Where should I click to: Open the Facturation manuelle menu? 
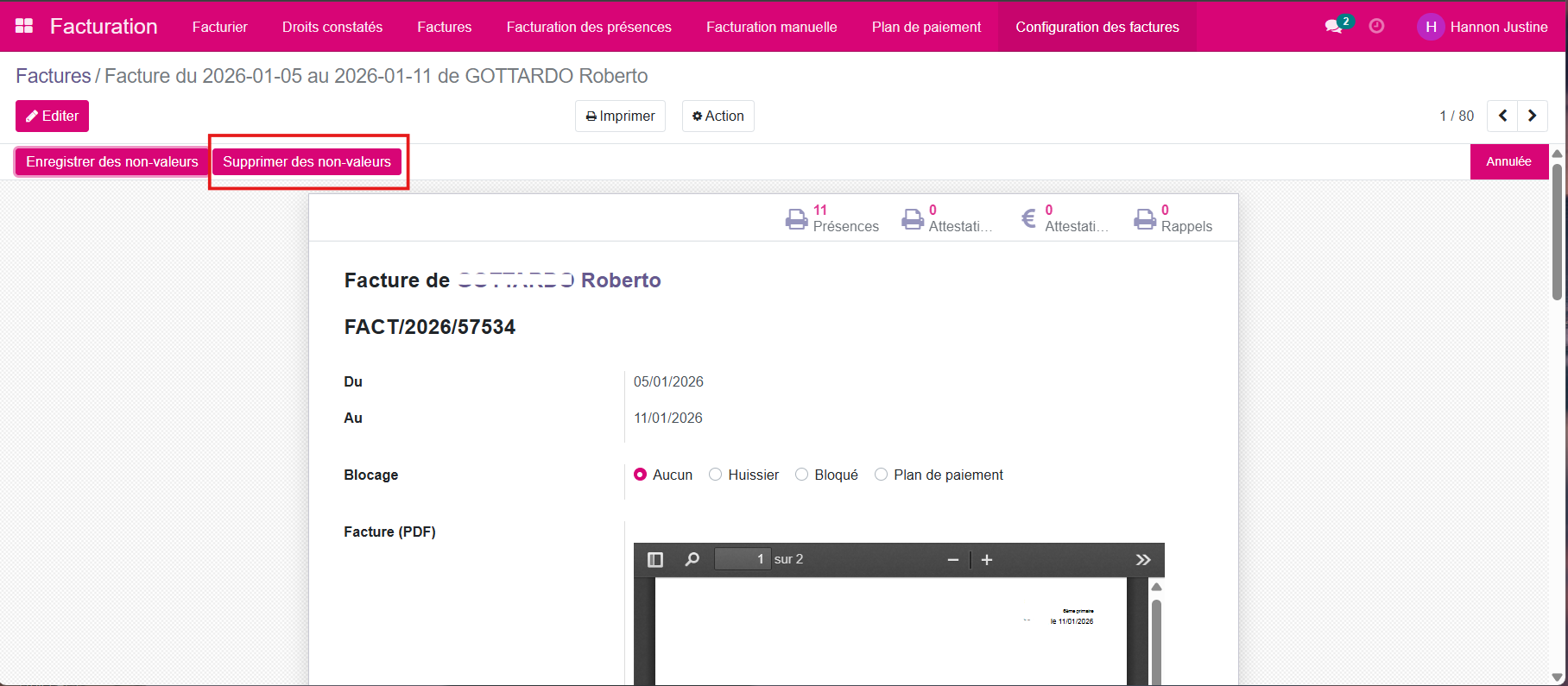[x=771, y=27]
